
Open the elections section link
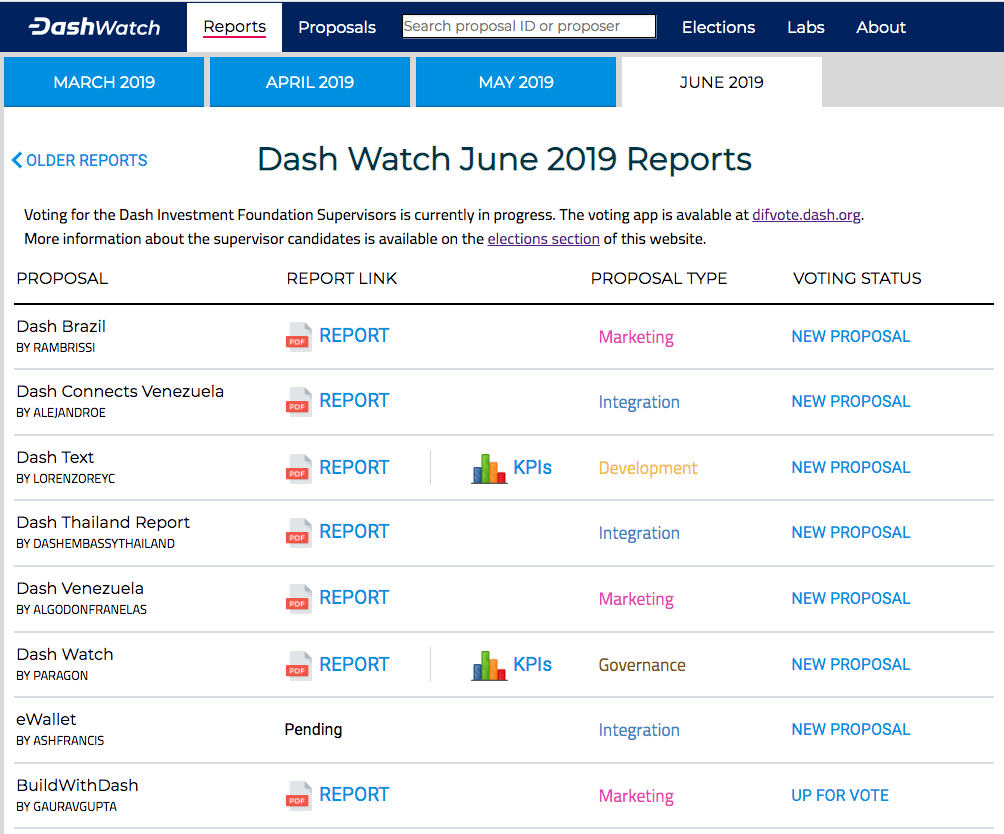[x=543, y=238]
